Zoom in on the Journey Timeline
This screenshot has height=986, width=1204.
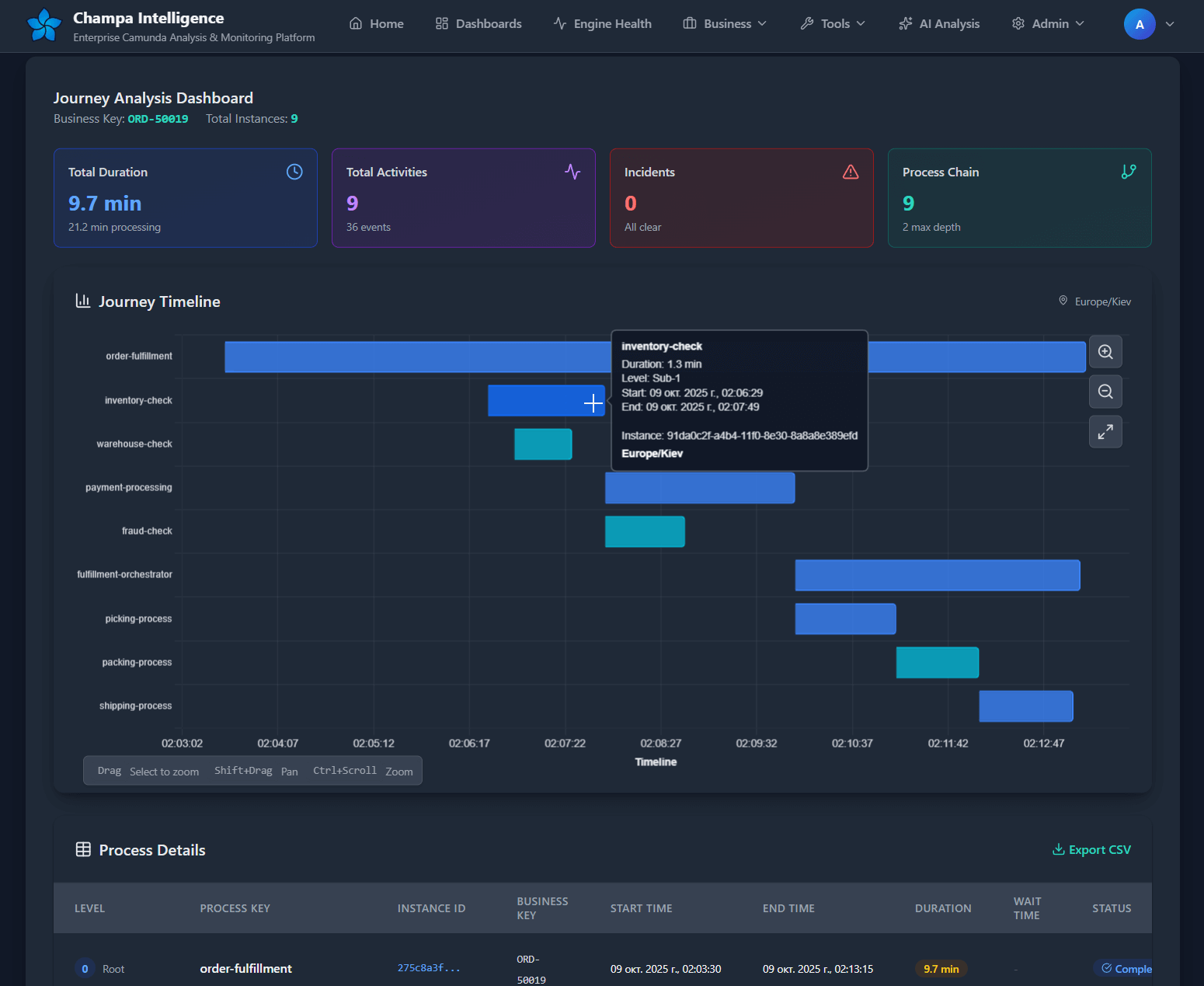pos(1105,351)
